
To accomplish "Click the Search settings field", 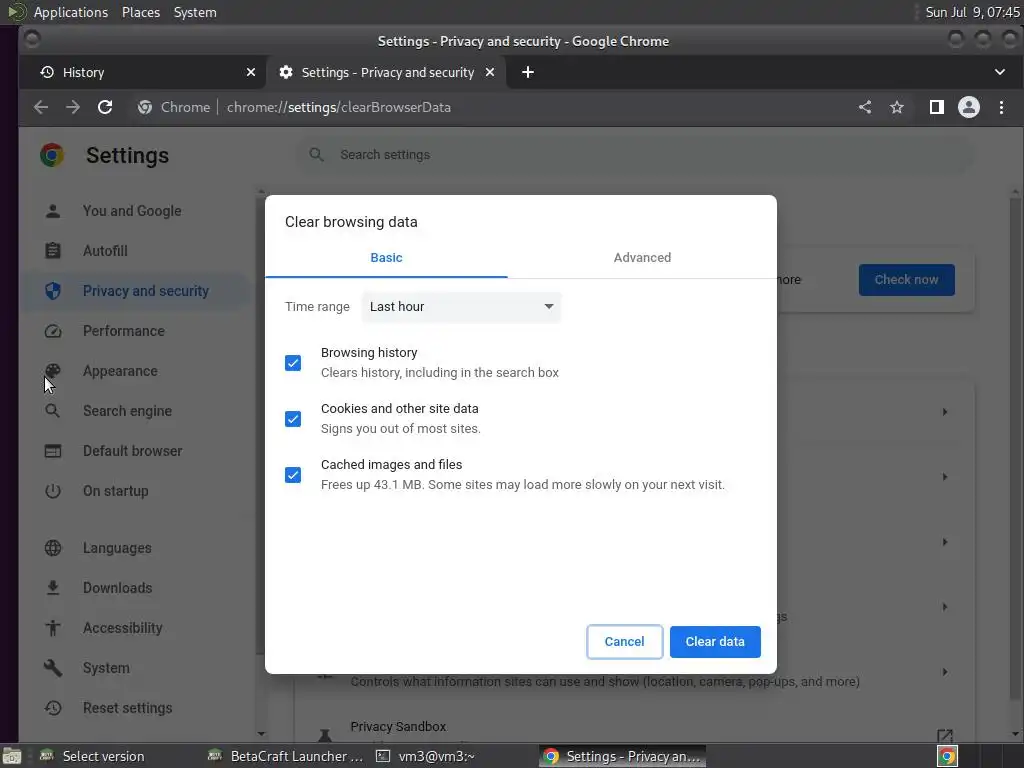I will (633, 155).
